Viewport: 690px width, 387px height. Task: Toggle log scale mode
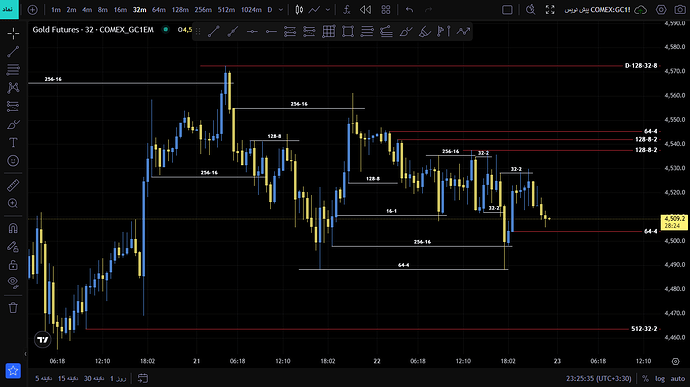tap(660, 378)
